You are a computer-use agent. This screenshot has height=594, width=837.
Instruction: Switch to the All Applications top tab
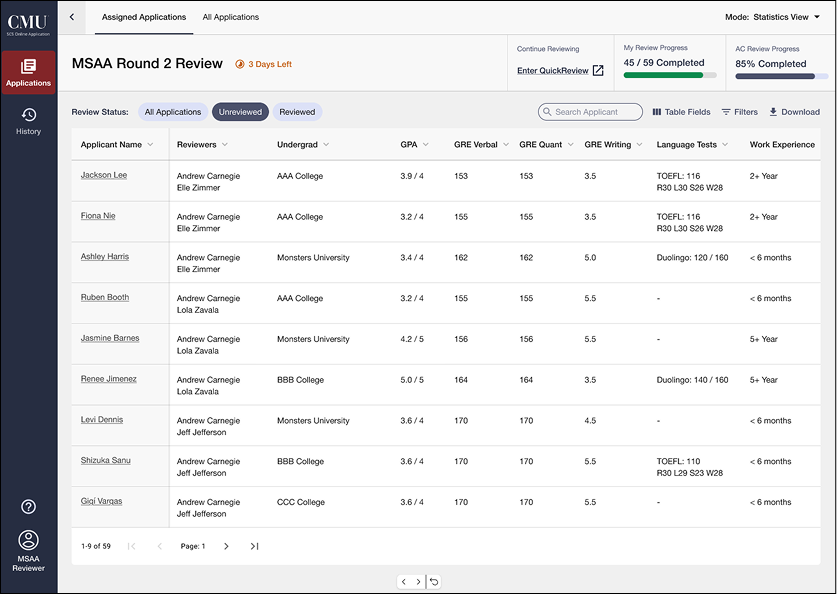click(231, 17)
